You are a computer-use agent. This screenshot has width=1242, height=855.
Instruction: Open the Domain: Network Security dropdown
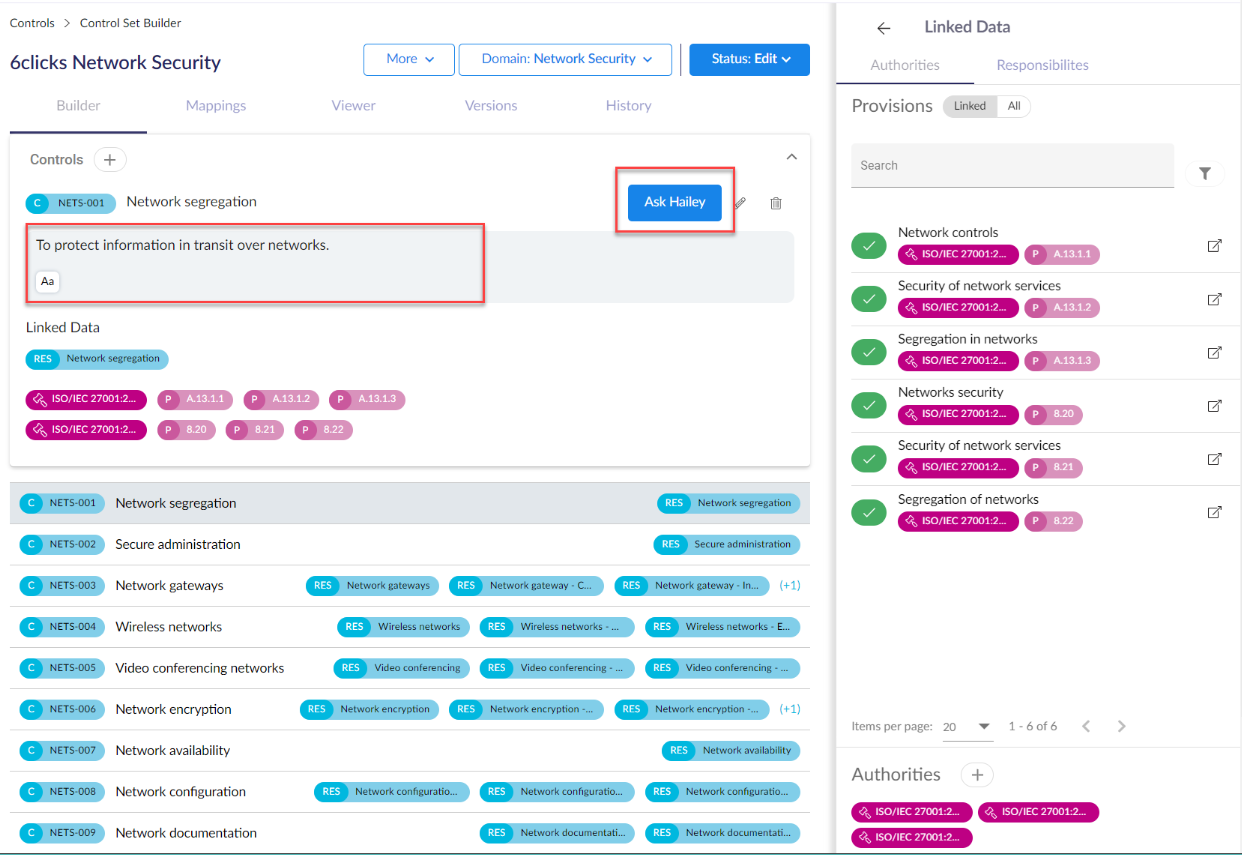click(566, 59)
